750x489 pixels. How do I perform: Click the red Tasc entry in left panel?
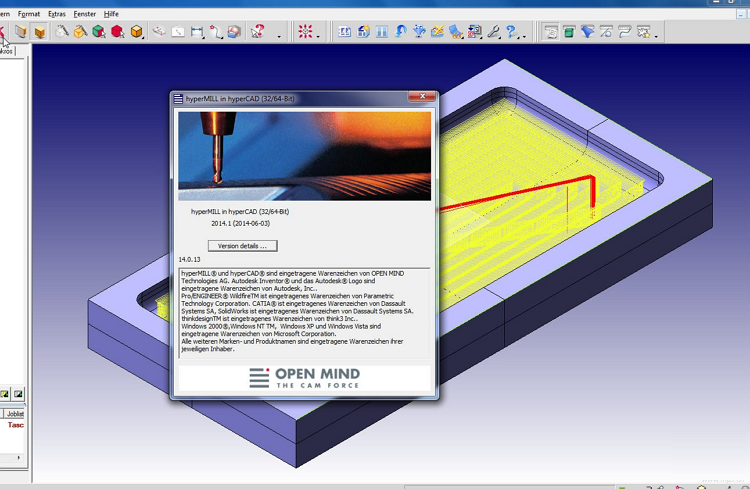15,425
